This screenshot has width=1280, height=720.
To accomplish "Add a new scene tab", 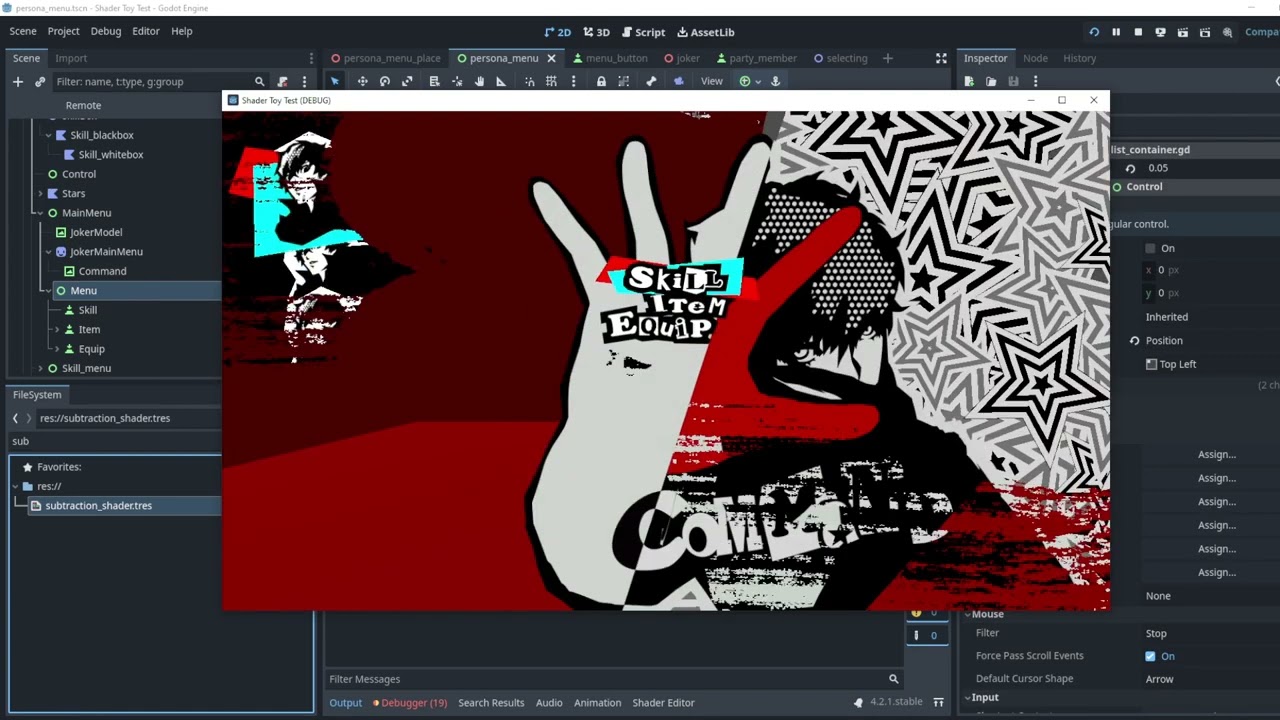I will (x=887, y=58).
